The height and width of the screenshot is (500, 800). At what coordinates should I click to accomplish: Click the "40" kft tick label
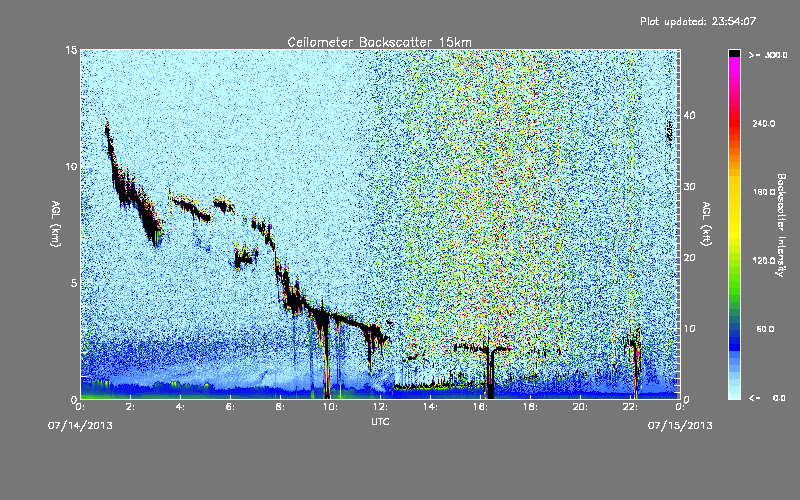click(x=689, y=115)
